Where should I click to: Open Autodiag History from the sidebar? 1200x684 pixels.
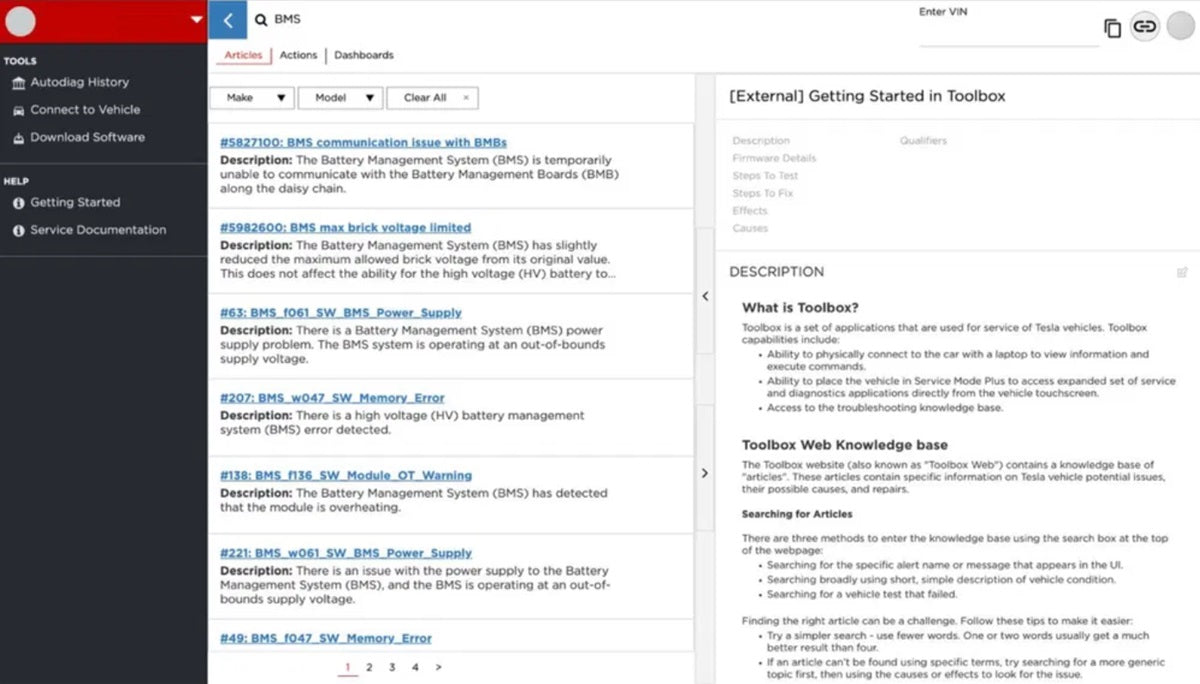(x=79, y=83)
